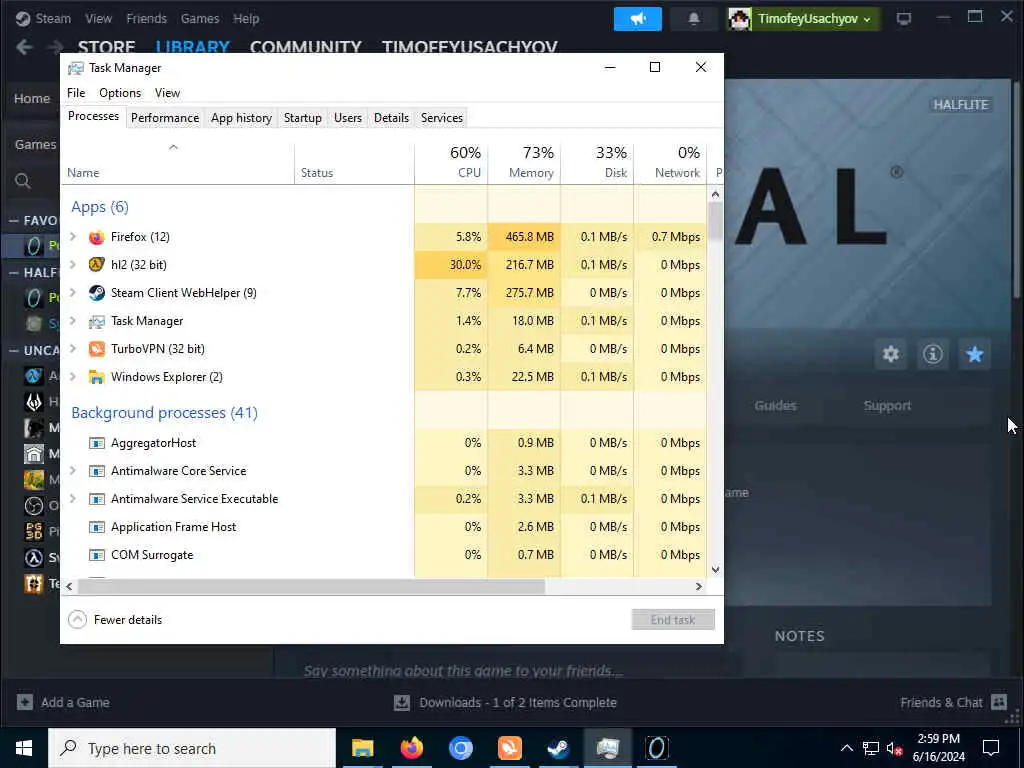Switch to the Startup tab

click(302, 118)
